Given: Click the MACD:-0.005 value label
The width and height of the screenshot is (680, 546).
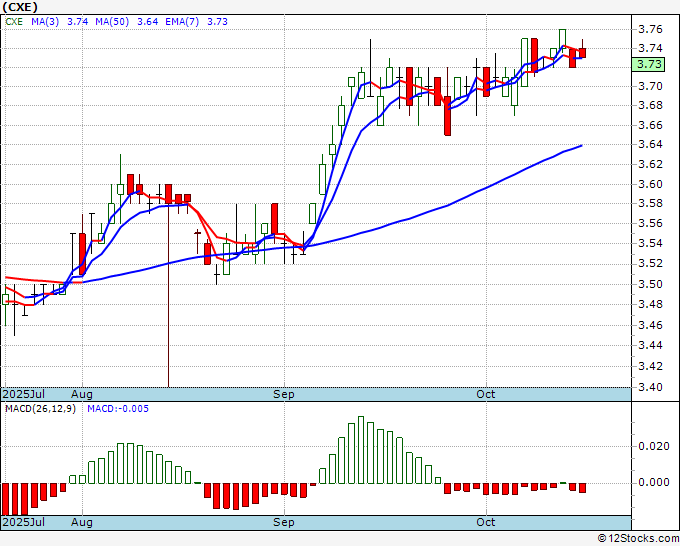Looking at the screenshot, I should pyautogui.click(x=118, y=409).
